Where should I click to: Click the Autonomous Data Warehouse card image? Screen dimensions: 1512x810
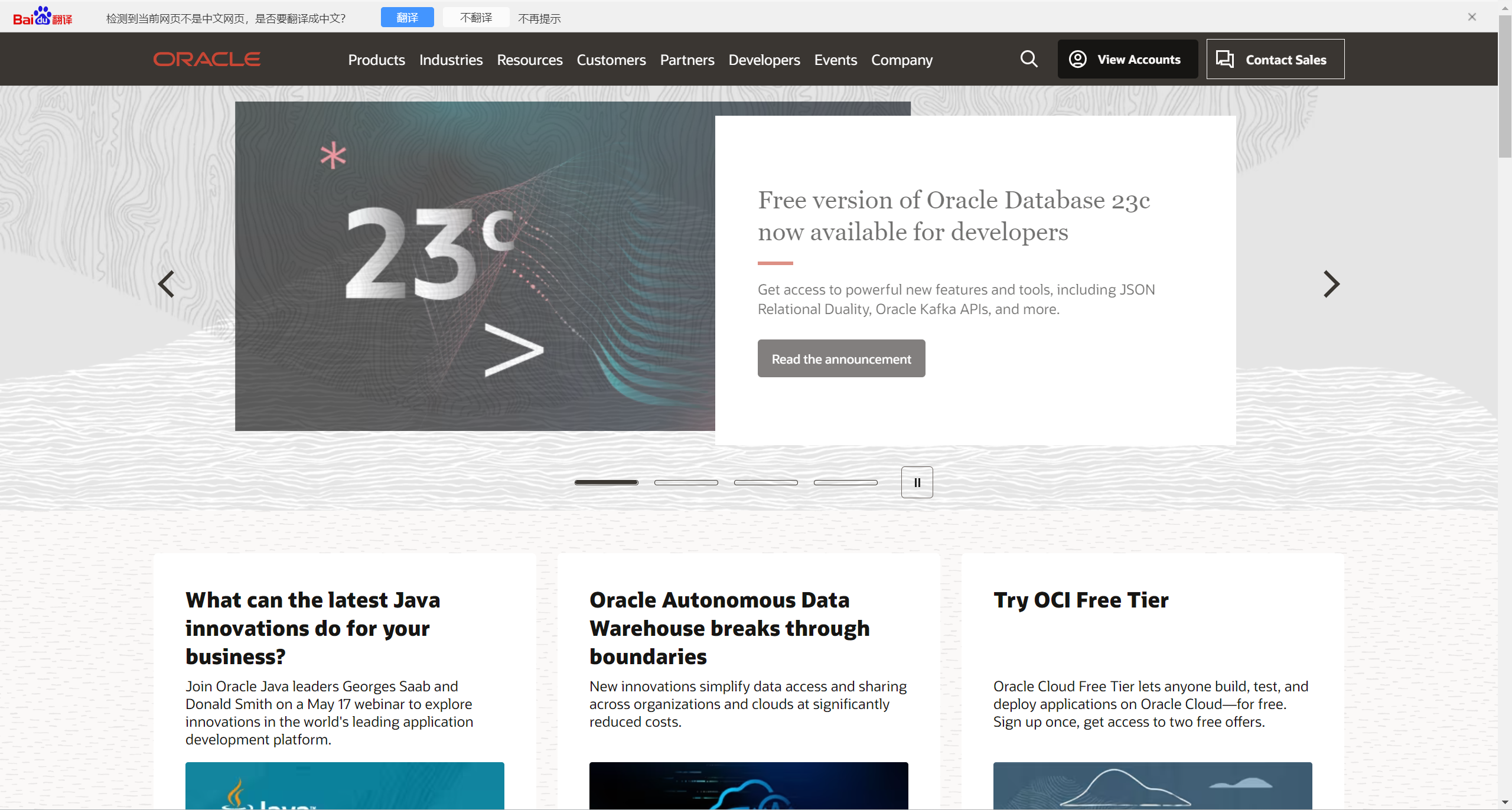(x=749, y=786)
